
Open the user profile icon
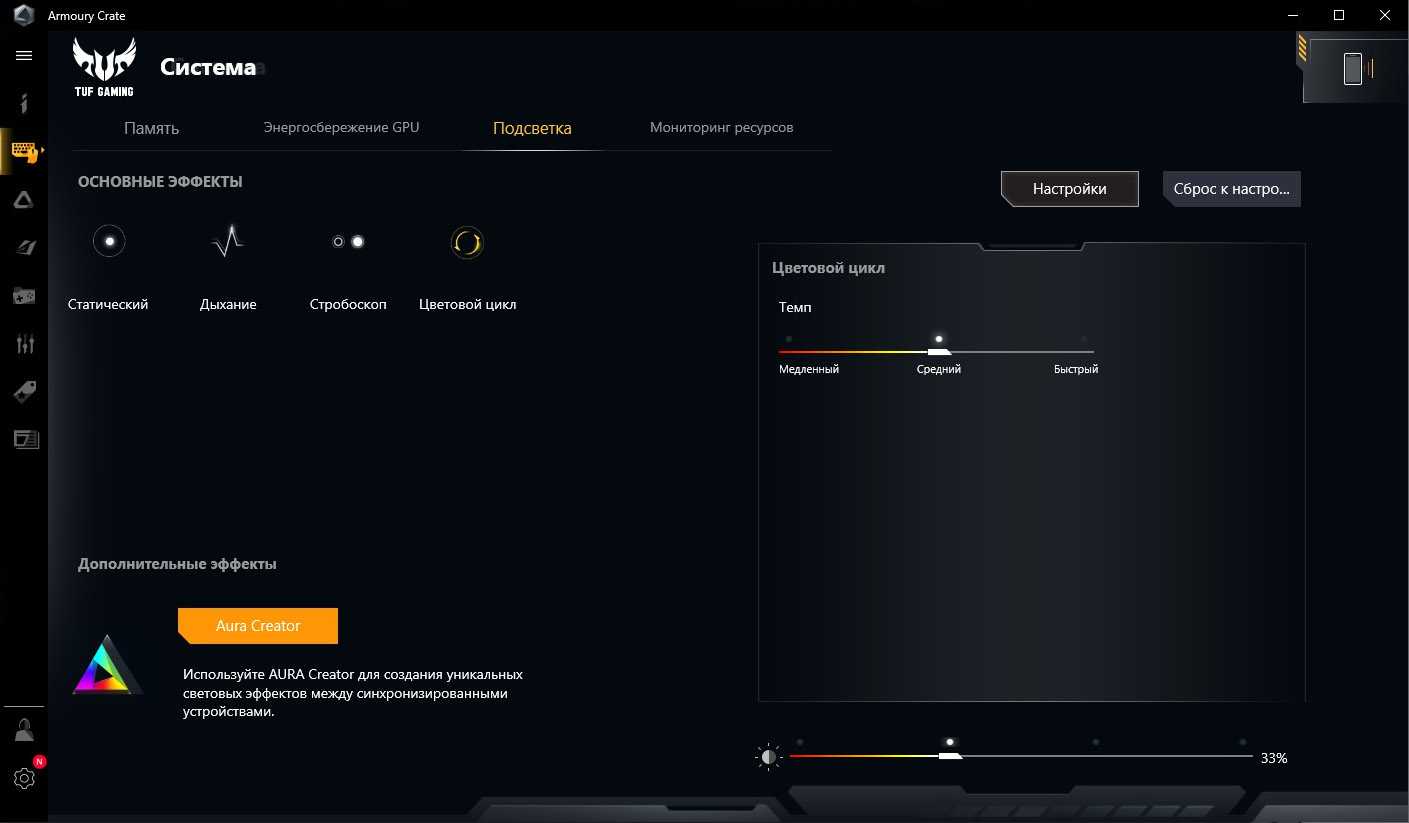(x=24, y=730)
